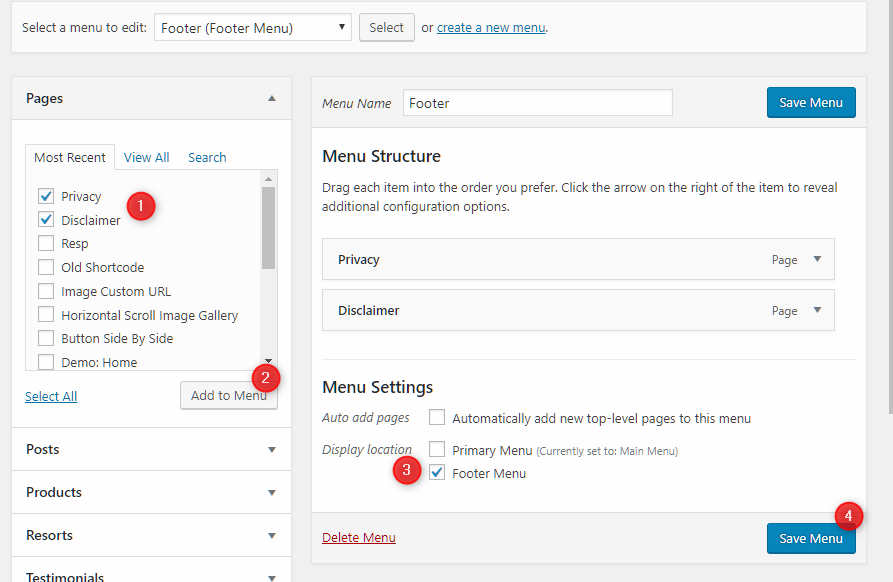Click the Menu Name text field
Image resolution: width=893 pixels, height=582 pixels.
(537, 103)
